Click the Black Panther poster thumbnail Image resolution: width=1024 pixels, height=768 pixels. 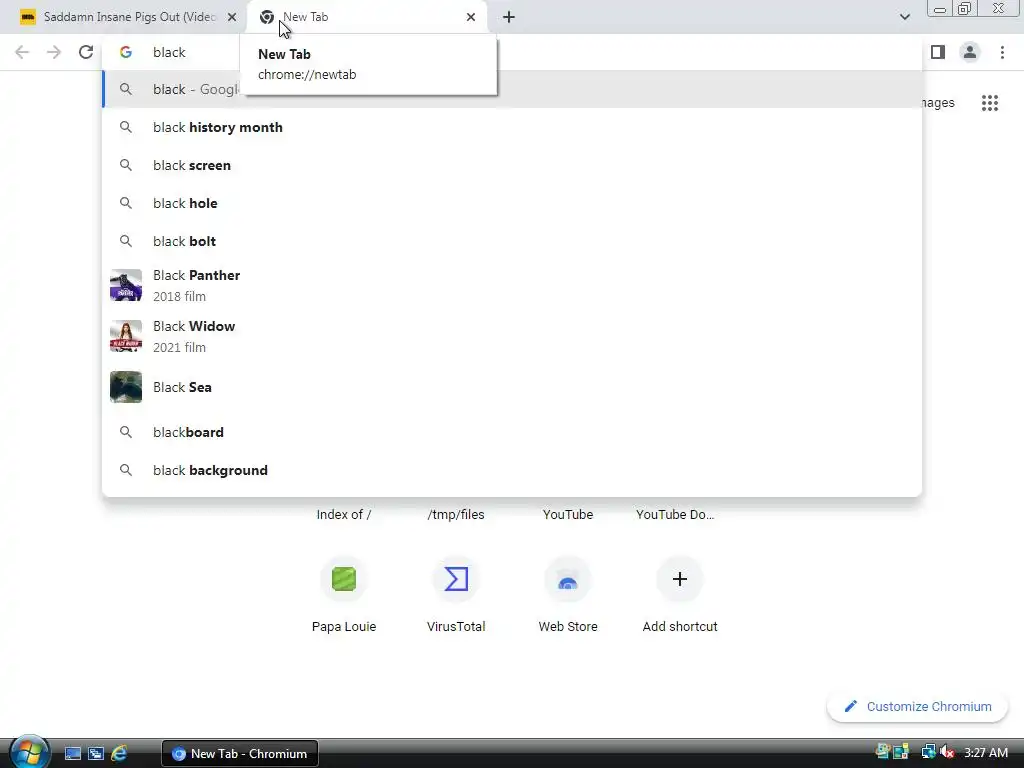[126, 285]
